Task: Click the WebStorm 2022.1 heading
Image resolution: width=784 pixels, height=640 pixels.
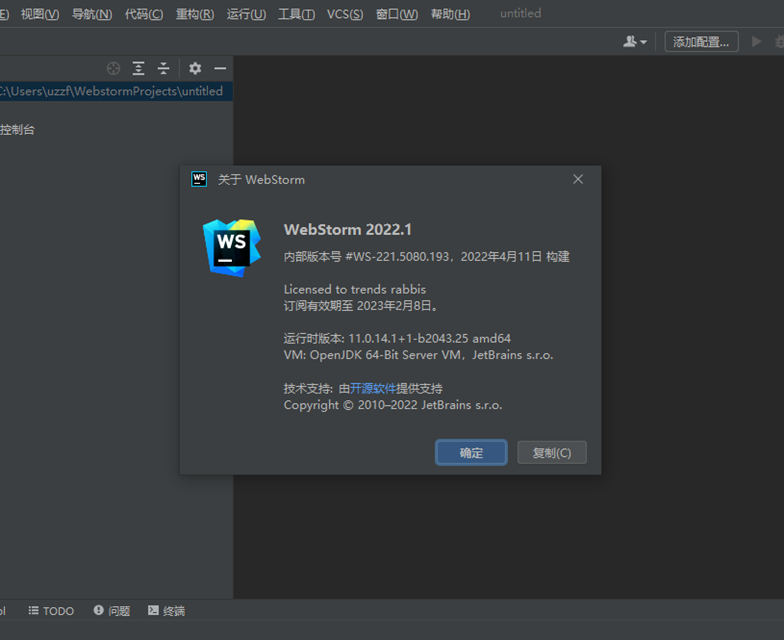Action: (x=348, y=230)
